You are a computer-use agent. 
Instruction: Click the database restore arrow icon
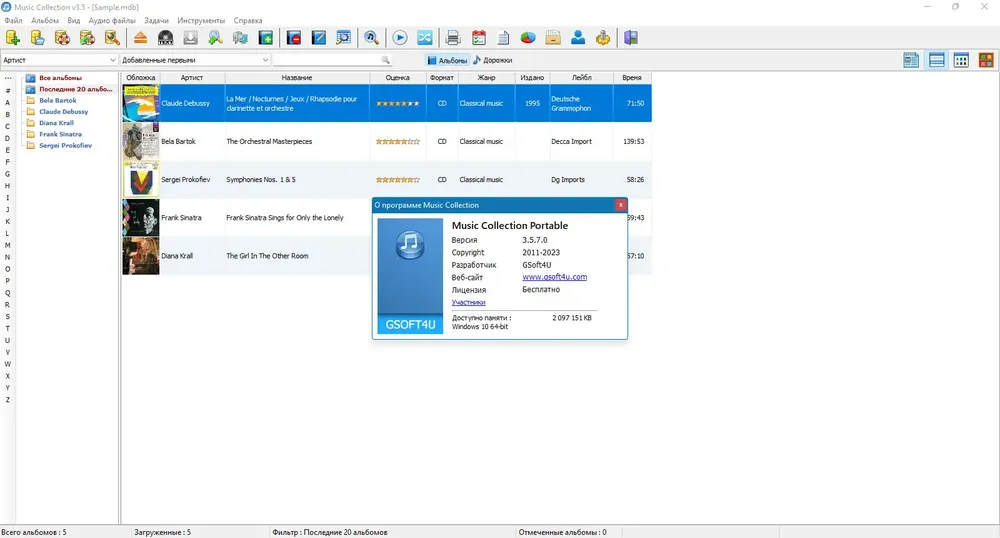[87, 38]
